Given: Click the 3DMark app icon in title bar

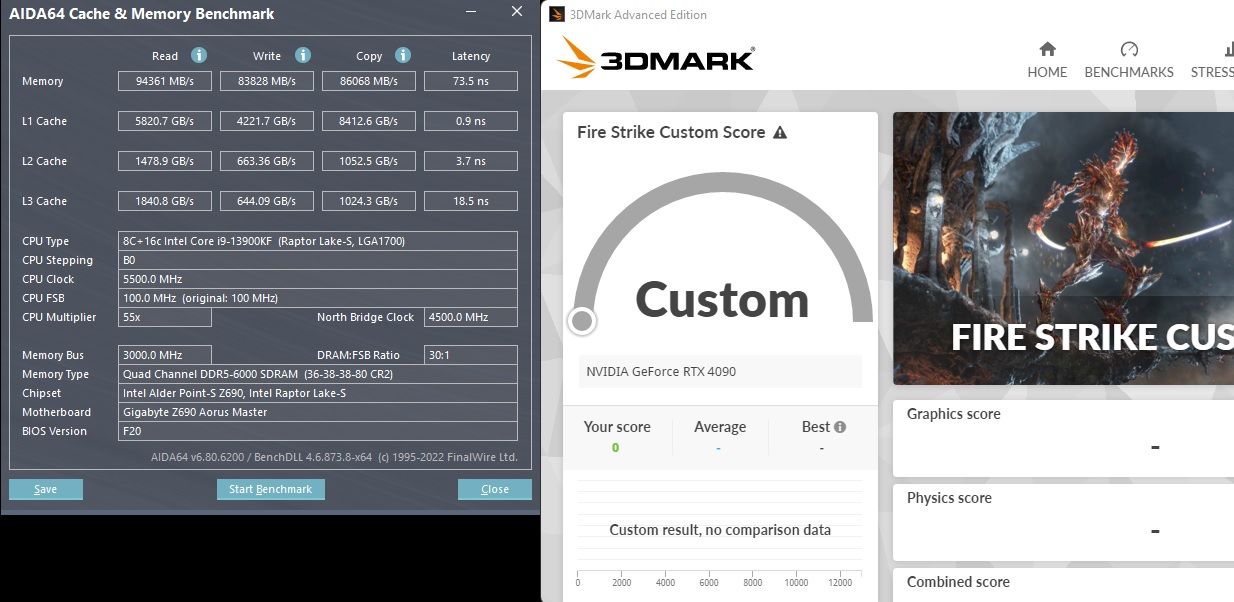Looking at the screenshot, I should click(x=557, y=15).
